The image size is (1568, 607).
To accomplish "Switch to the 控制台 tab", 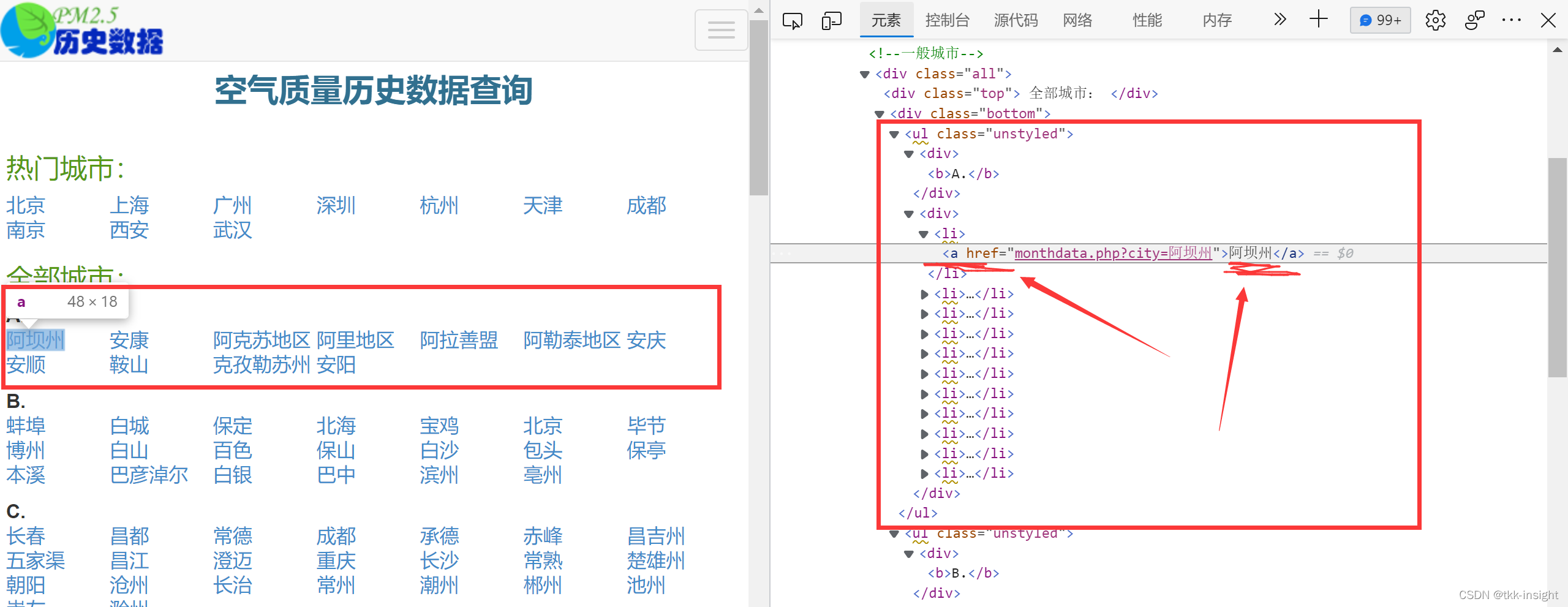I will [x=947, y=20].
